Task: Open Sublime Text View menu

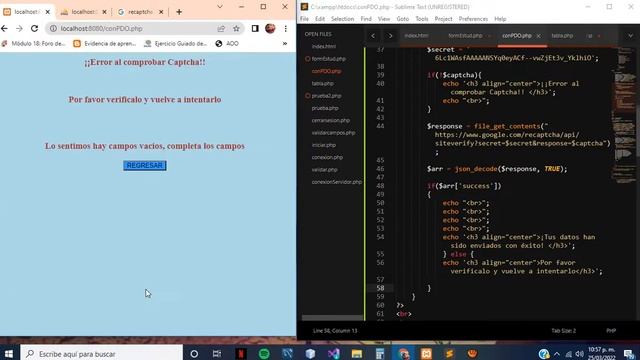Action: [384, 19]
